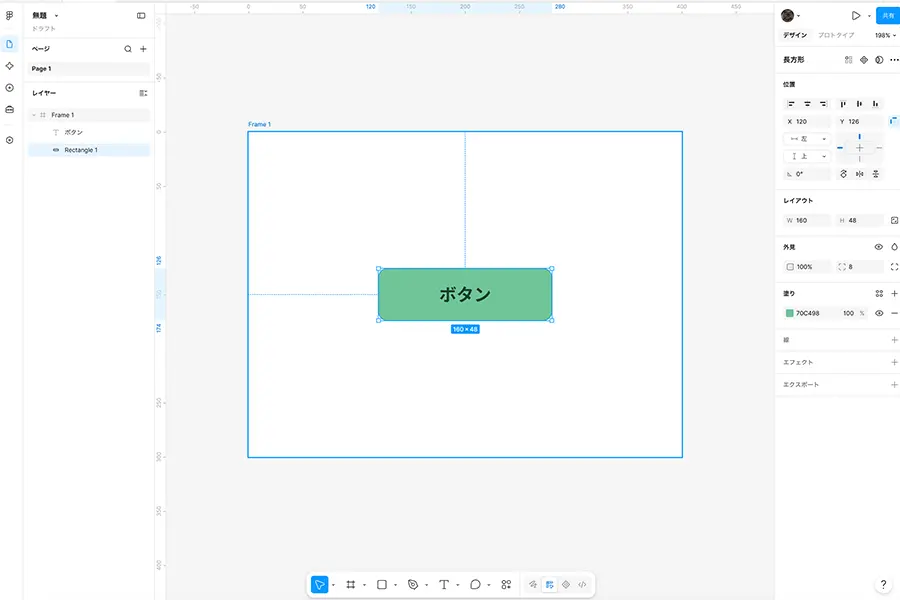Click the green 70C498 fill color swatch
900x600 pixels.
coord(790,313)
